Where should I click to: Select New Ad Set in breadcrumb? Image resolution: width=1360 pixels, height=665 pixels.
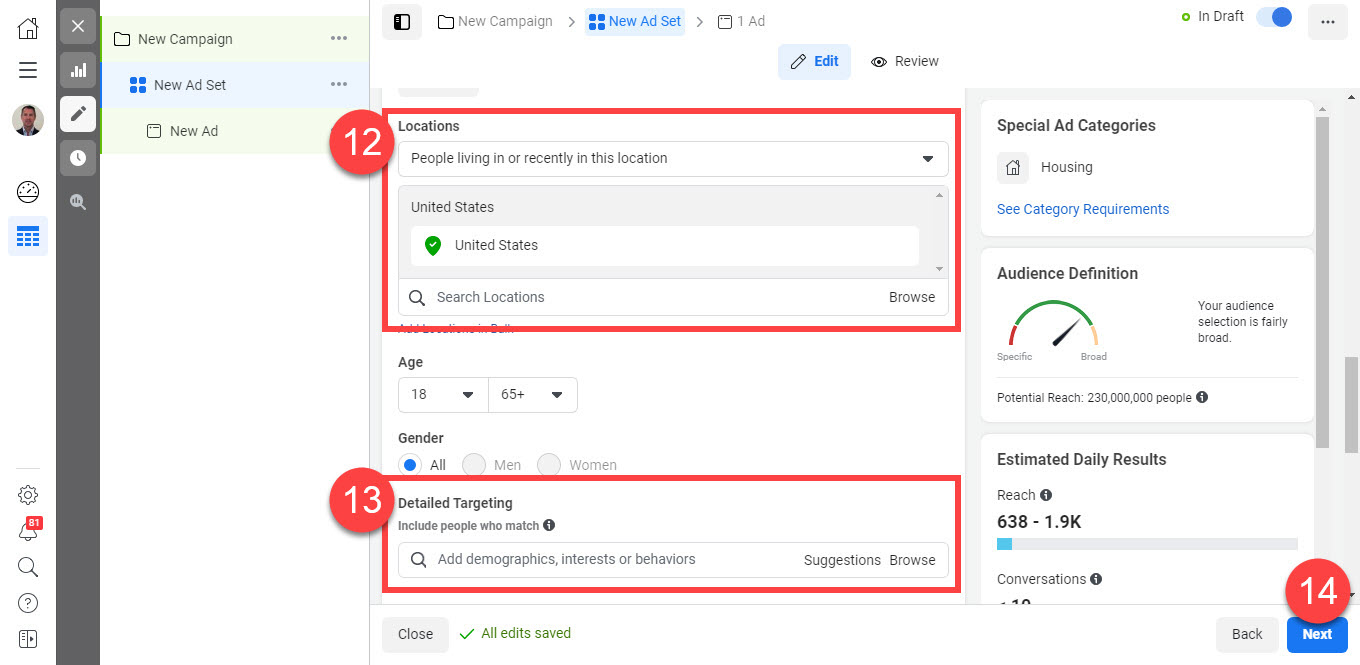pos(635,21)
